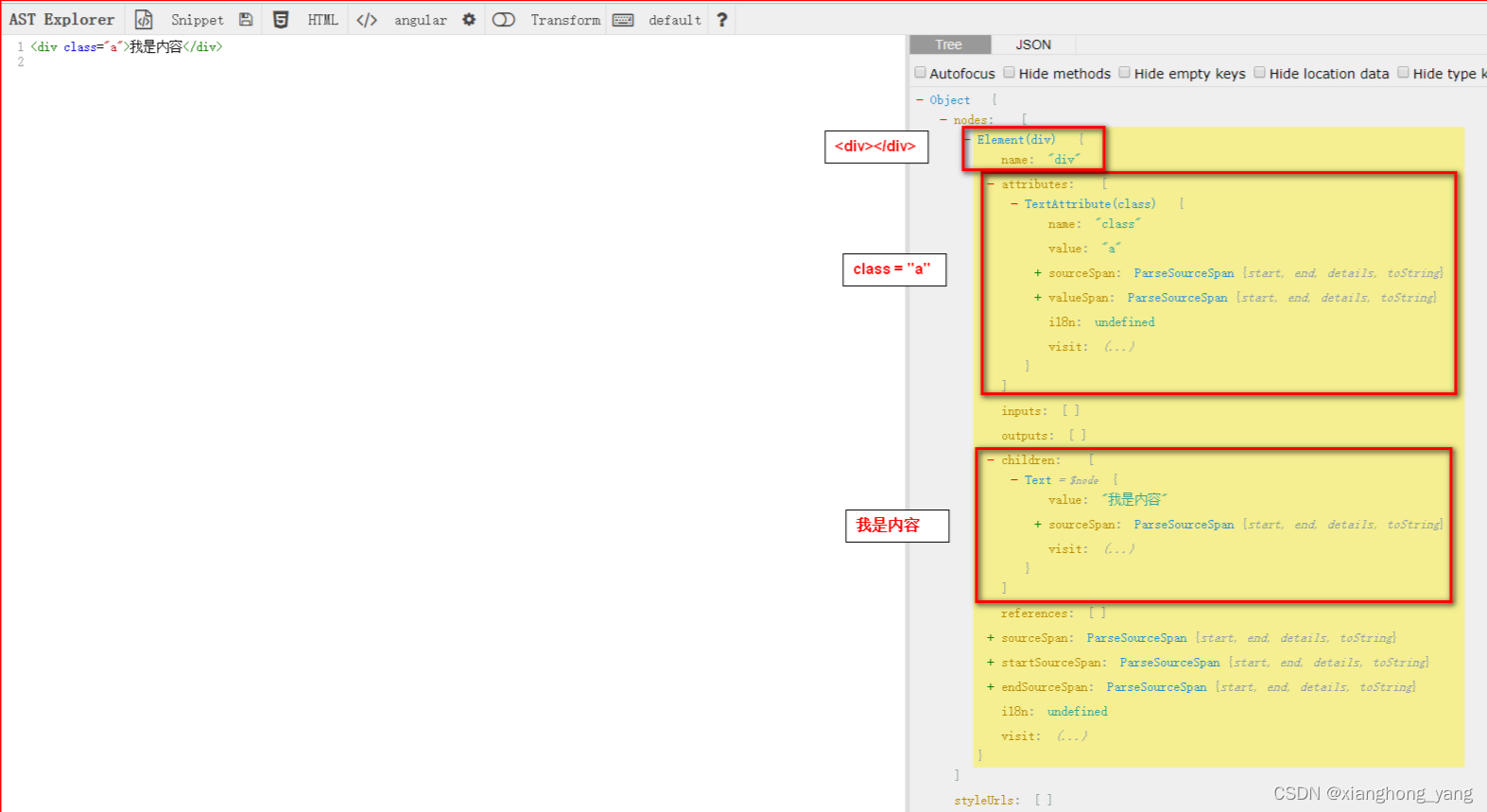The height and width of the screenshot is (812, 1487).
Task: Click code line 1 in editor
Action: pos(127,46)
